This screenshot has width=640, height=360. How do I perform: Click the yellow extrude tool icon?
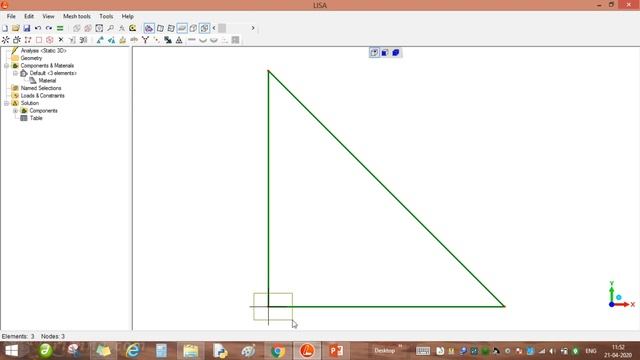[x=122, y=40]
